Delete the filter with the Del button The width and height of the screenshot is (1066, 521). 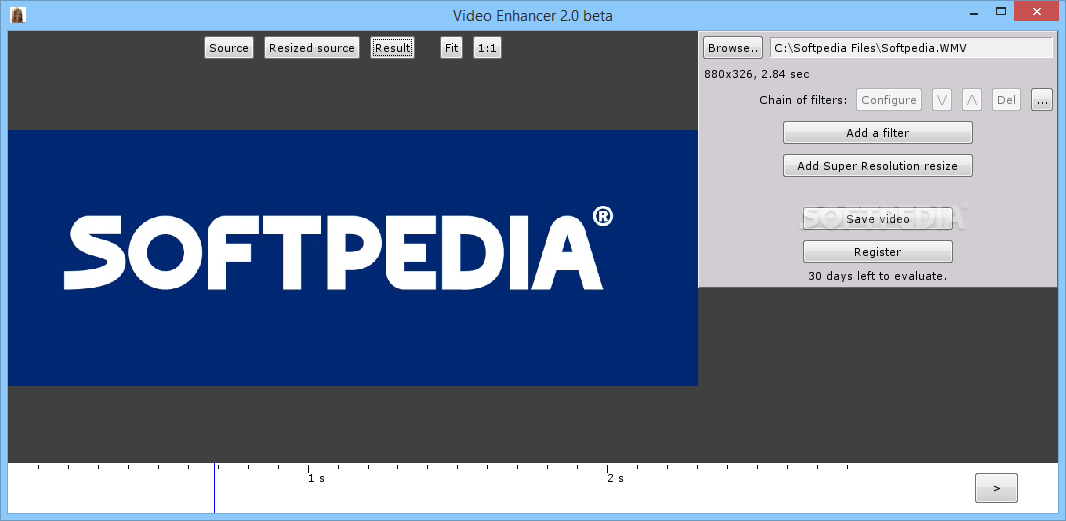tap(1007, 100)
